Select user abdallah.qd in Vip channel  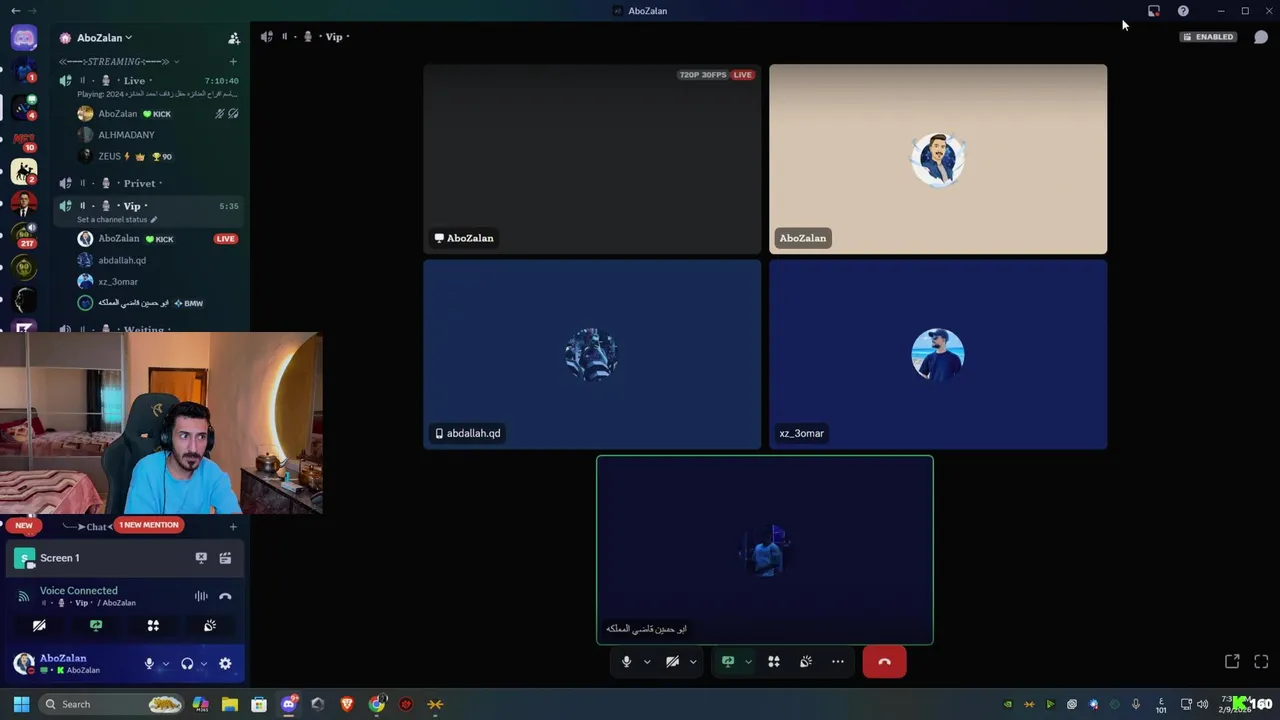[x=122, y=260]
